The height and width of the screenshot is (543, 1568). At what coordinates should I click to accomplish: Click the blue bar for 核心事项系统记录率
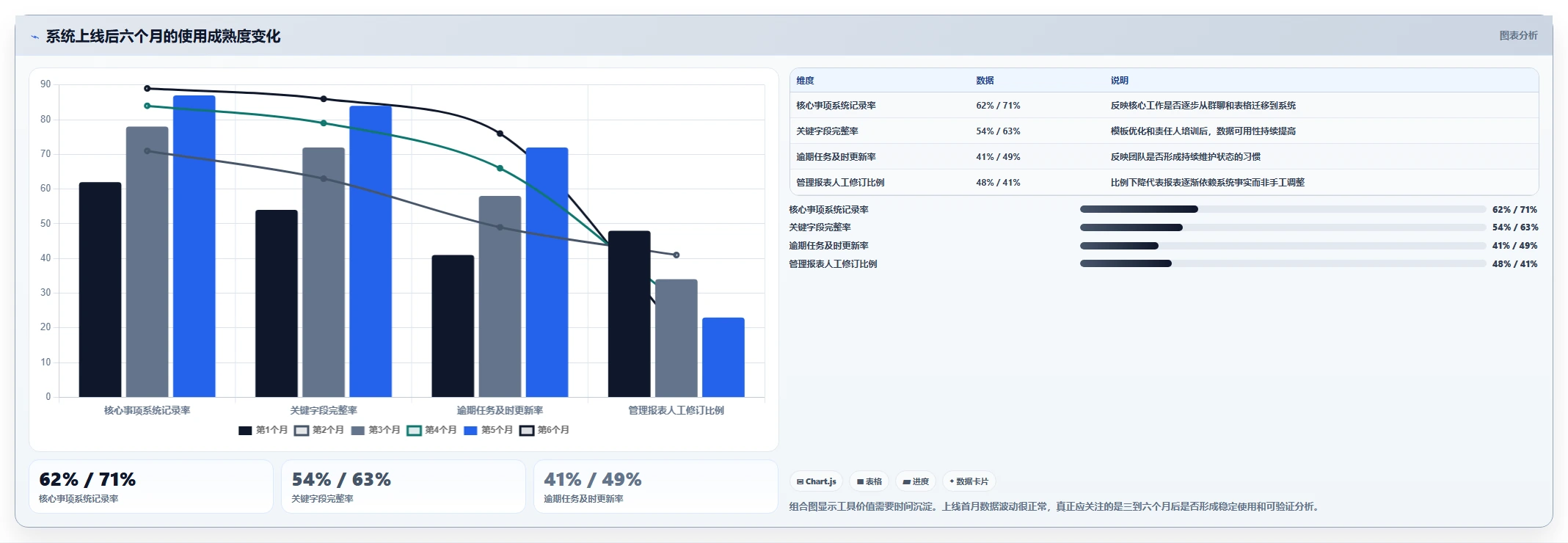coord(194,247)
